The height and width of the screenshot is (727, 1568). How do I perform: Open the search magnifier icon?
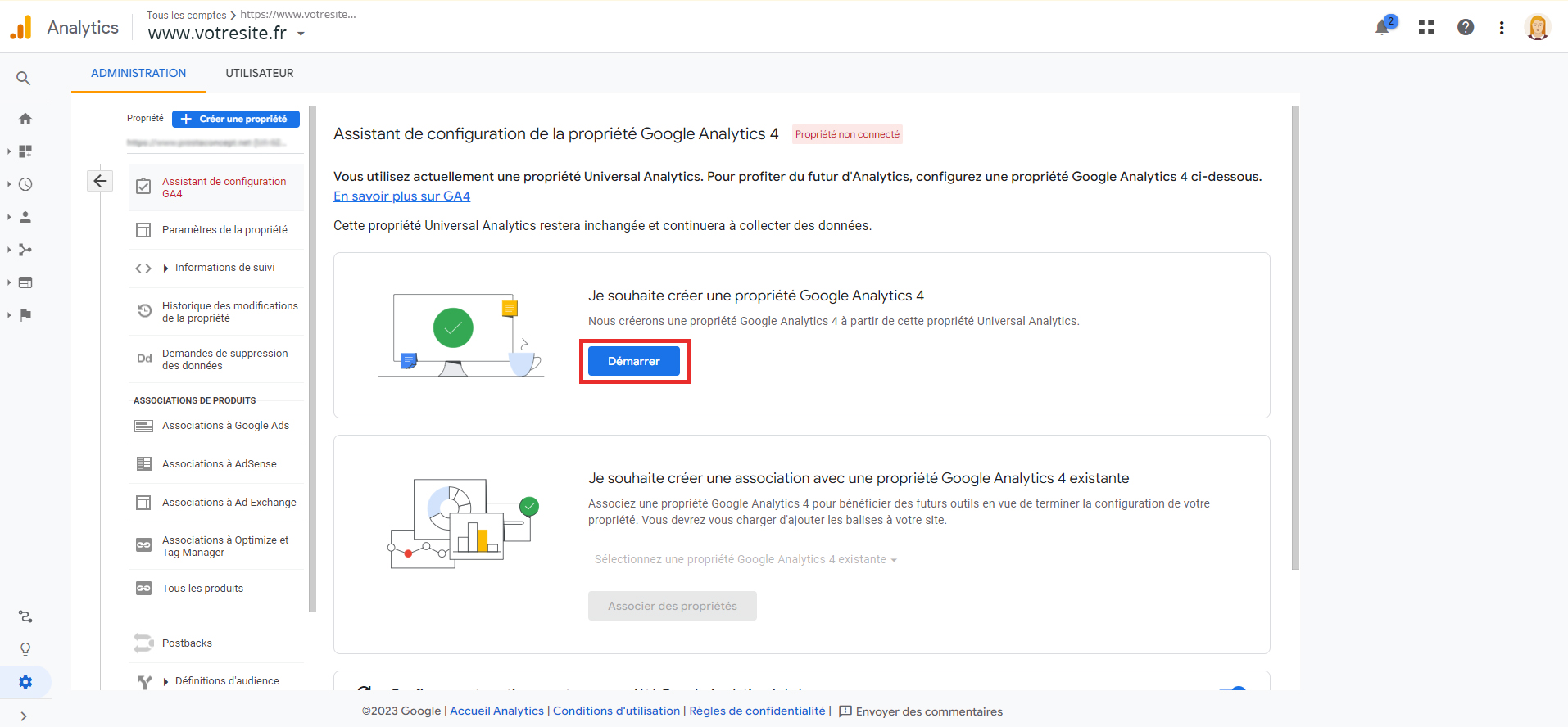click(x=24, y=79)
